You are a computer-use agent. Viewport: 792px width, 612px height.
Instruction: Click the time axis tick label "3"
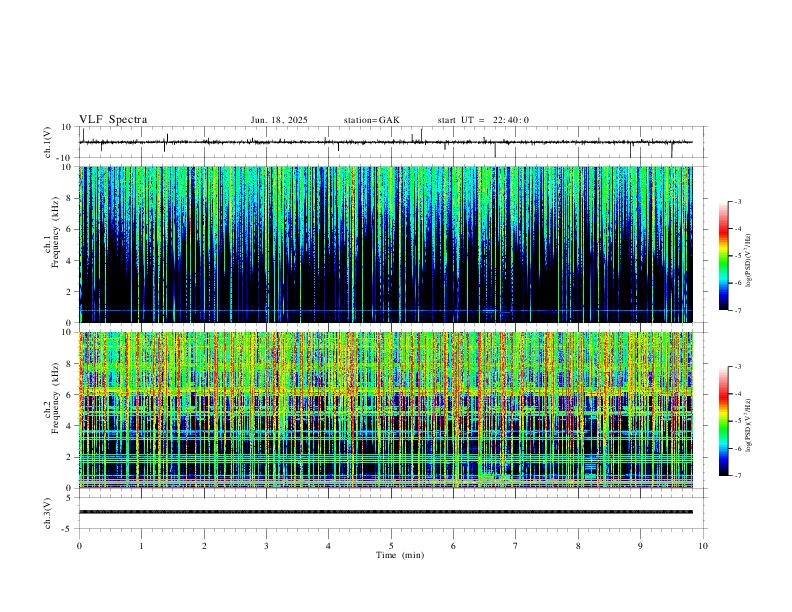coord(266,546)
